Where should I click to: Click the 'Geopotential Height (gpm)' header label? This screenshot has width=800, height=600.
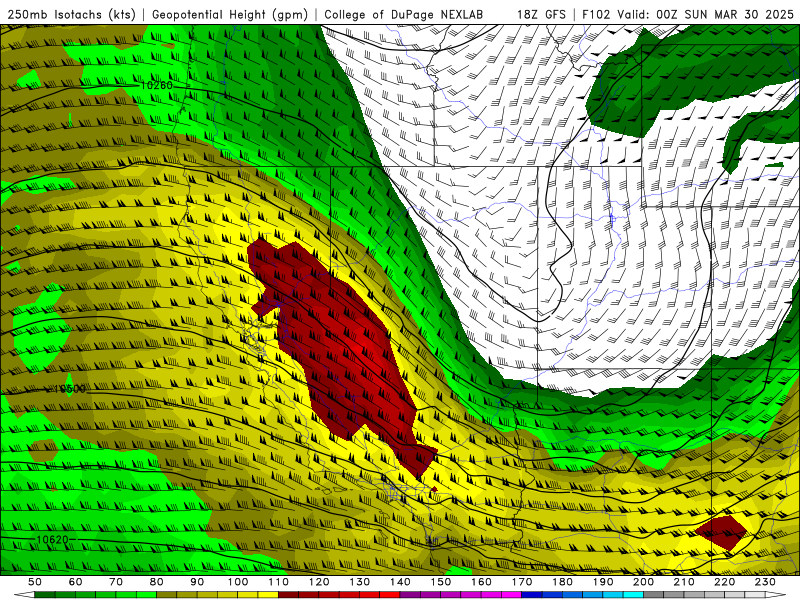[230, 14]
